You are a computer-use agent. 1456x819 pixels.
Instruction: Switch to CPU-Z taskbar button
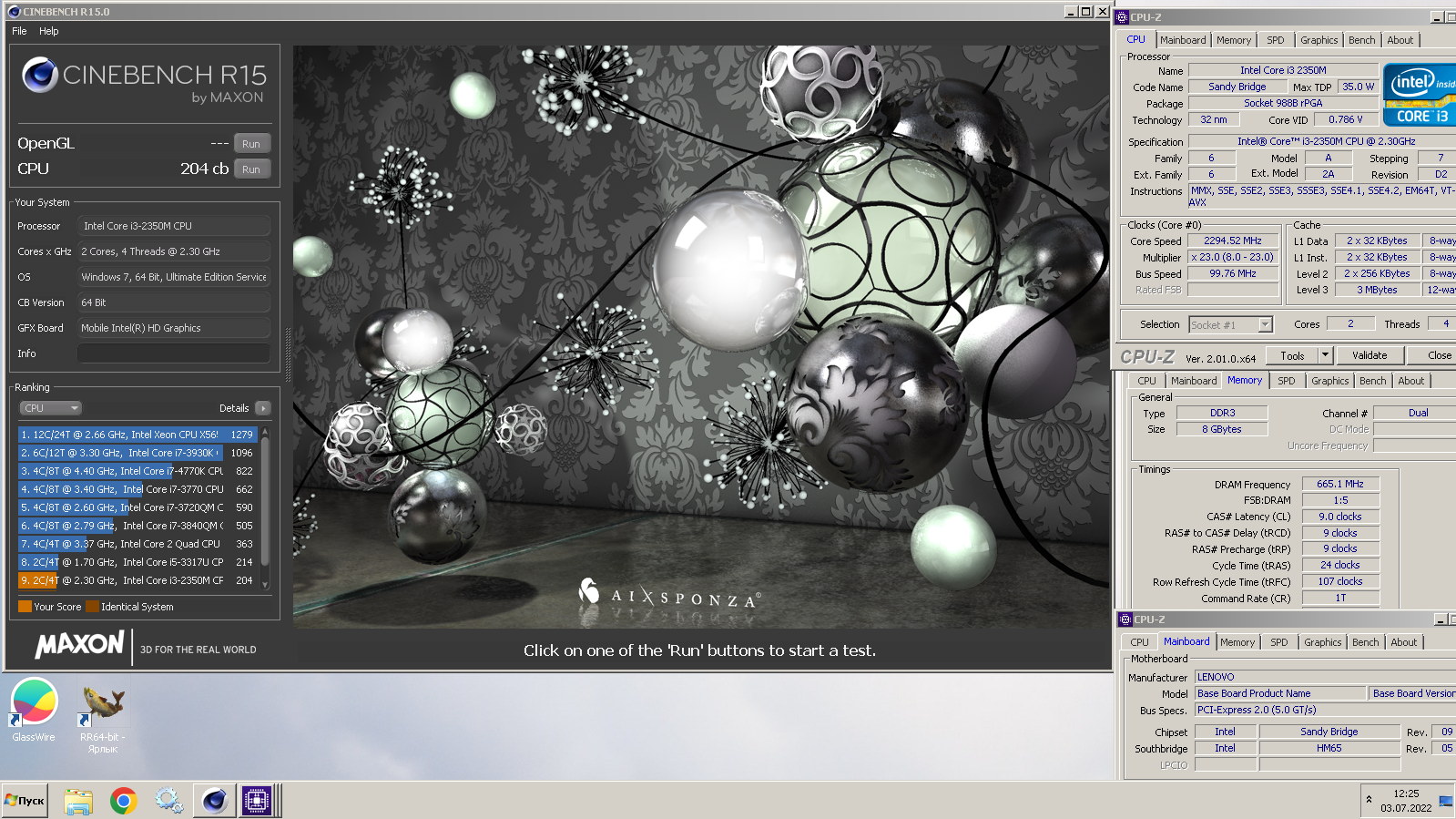click(257, 801)
